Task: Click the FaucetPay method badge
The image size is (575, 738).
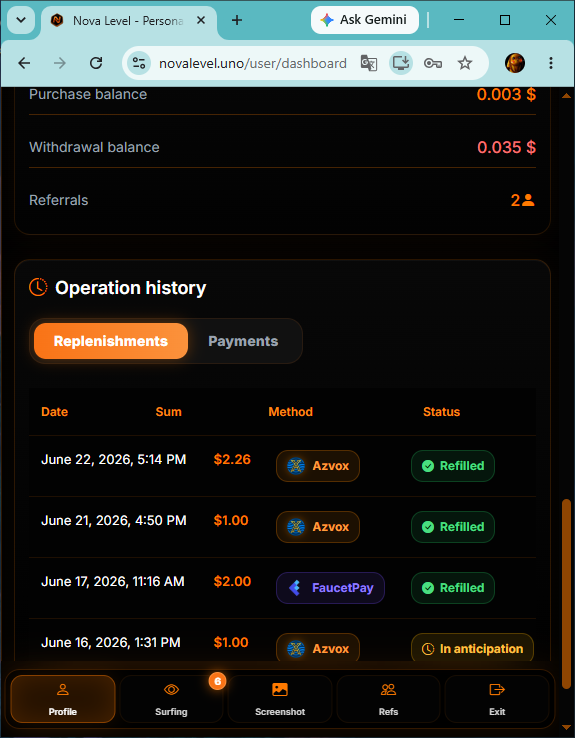Action: [330, 588]
